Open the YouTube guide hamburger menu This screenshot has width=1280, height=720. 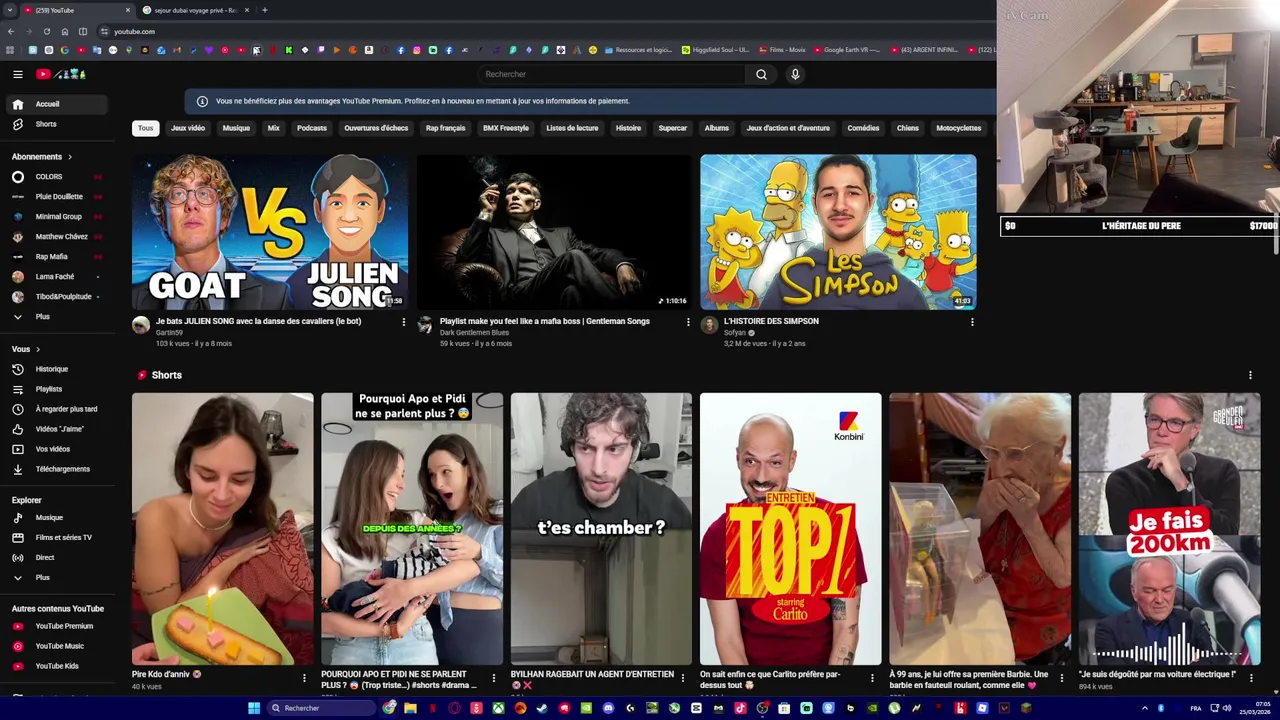(x=17, y=74)
